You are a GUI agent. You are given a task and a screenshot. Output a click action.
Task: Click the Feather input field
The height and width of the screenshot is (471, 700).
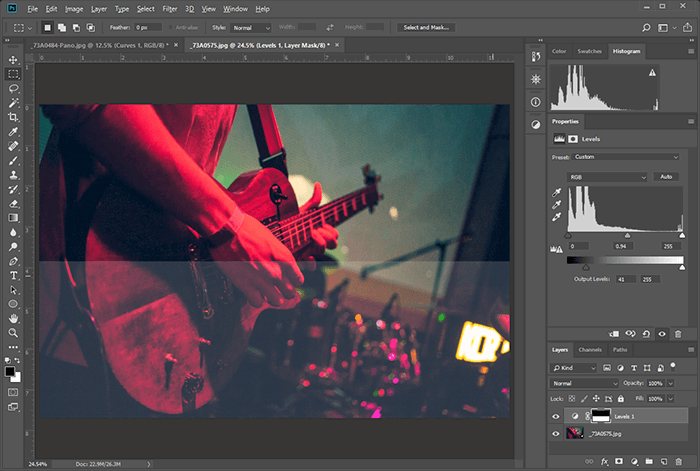point(148,28)
